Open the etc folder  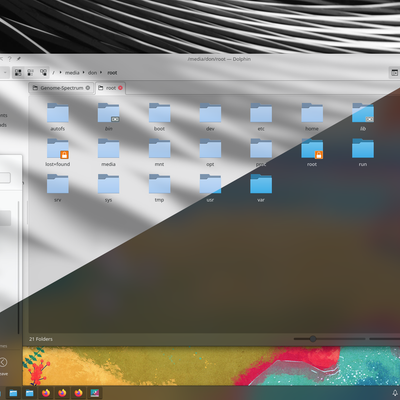(x=261, y=117)
